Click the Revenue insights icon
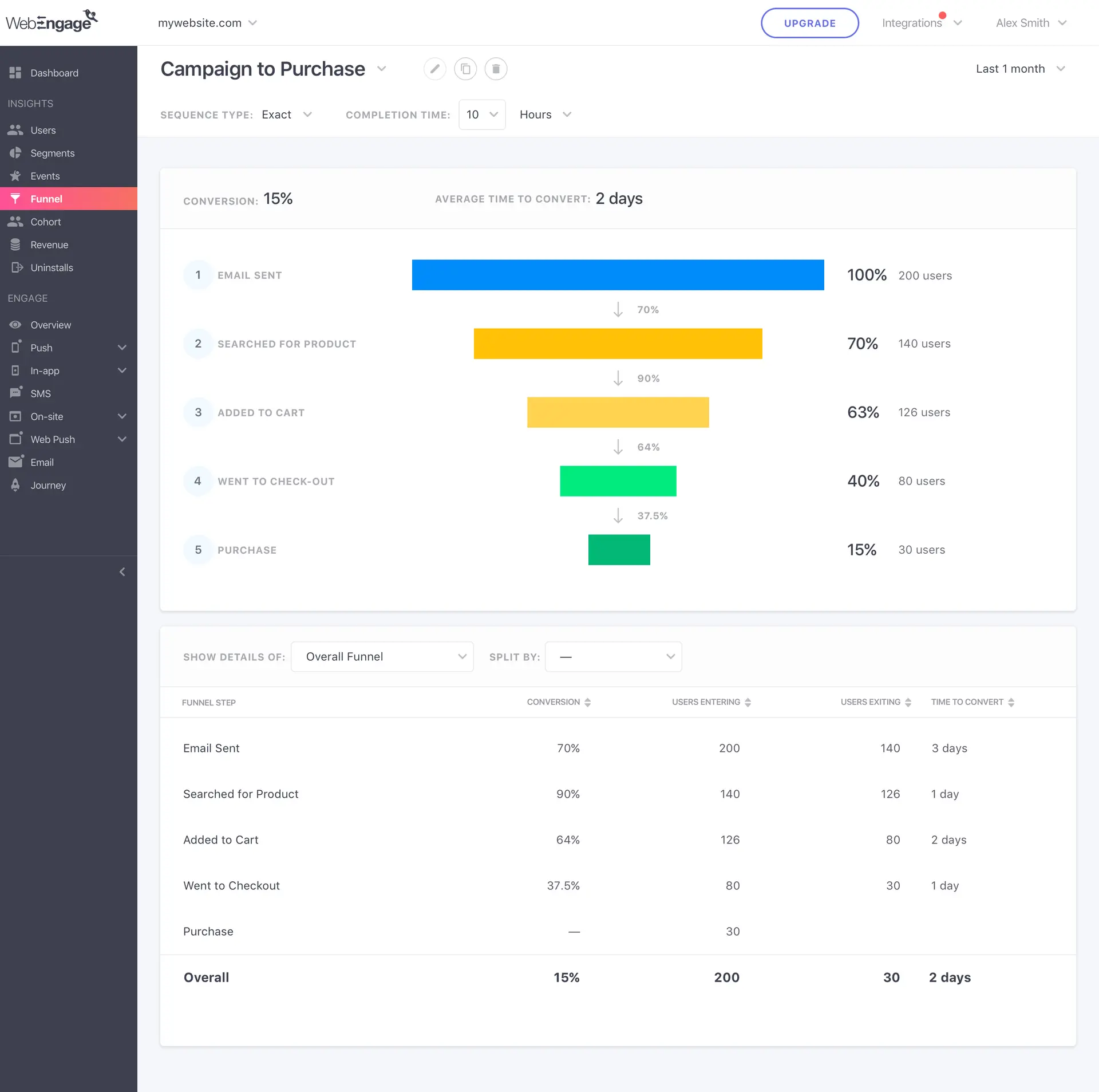 [15, 245]
